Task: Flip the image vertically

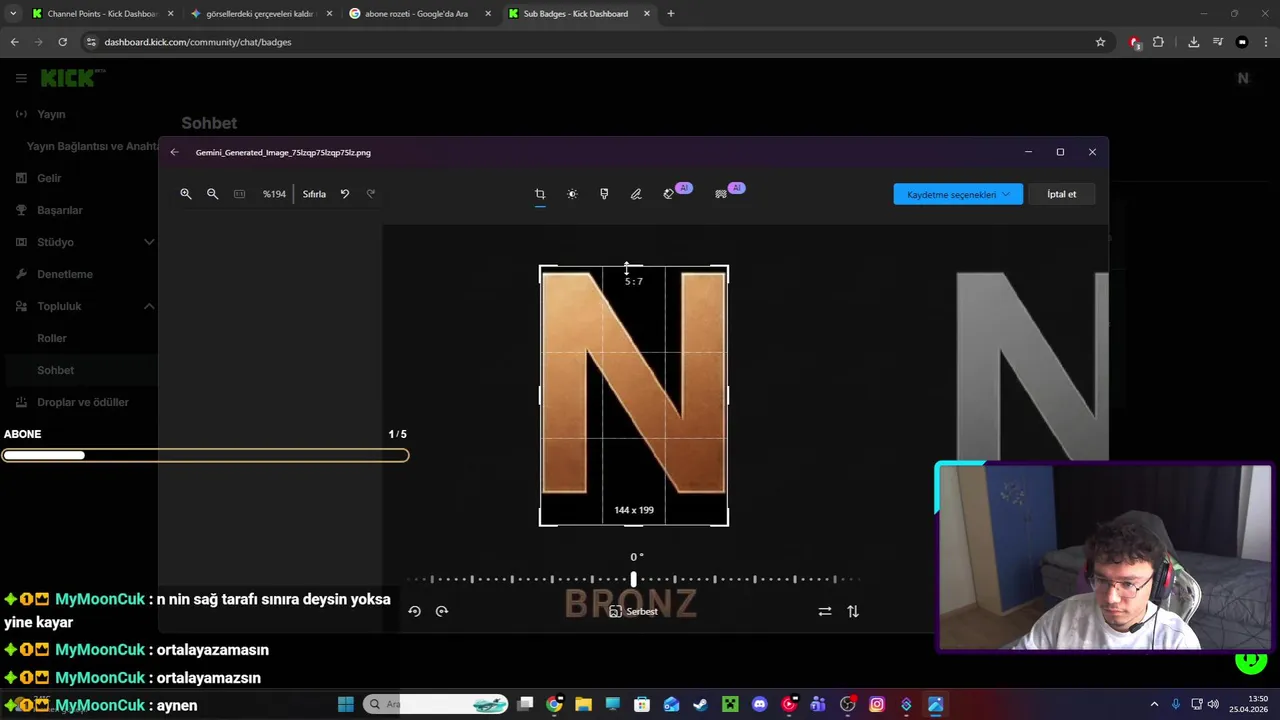Action: [x=853, y=611]
